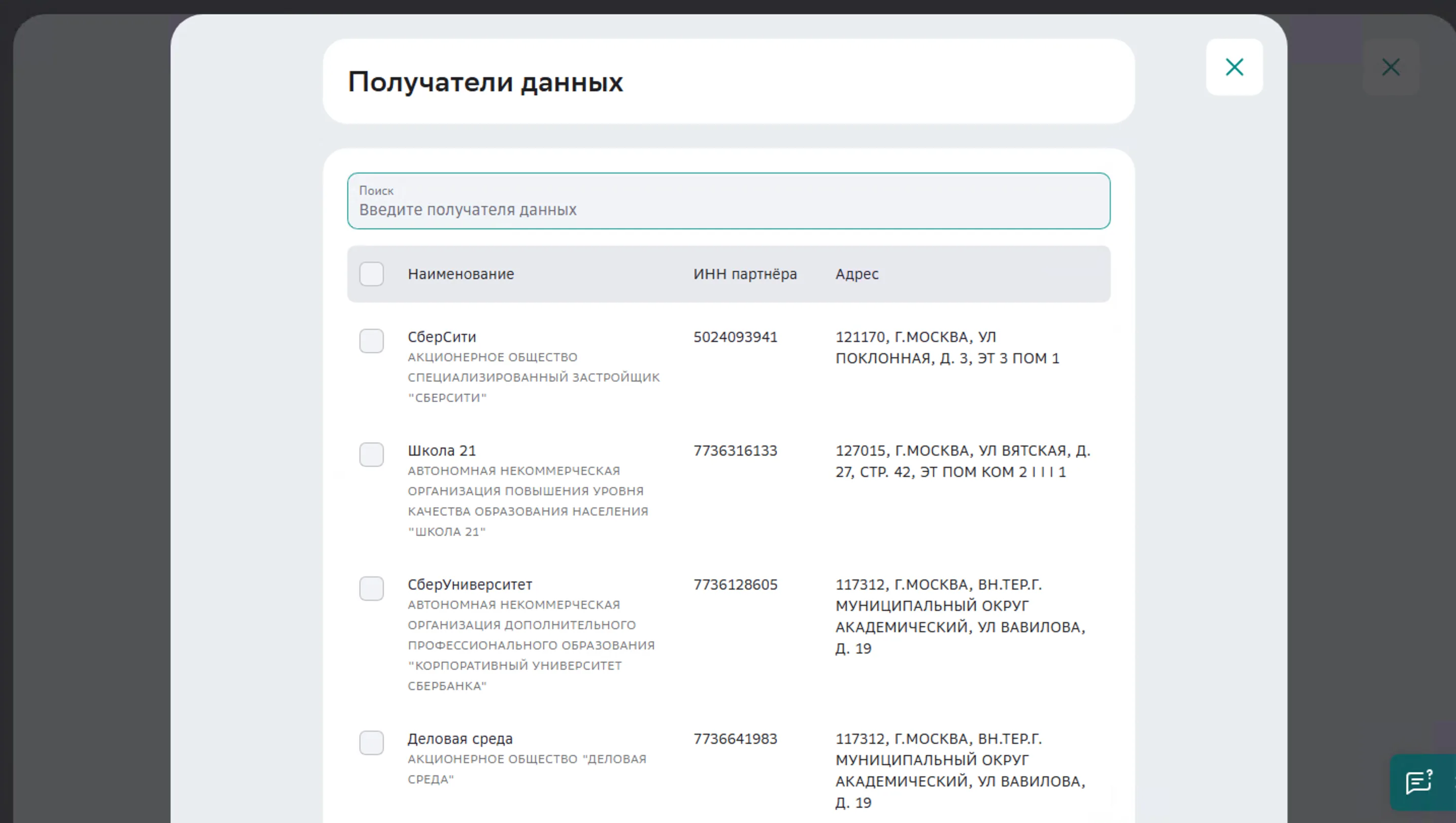Tick the Деловая среда checkbox
The image size is (1456, 823).
[372, 743]
